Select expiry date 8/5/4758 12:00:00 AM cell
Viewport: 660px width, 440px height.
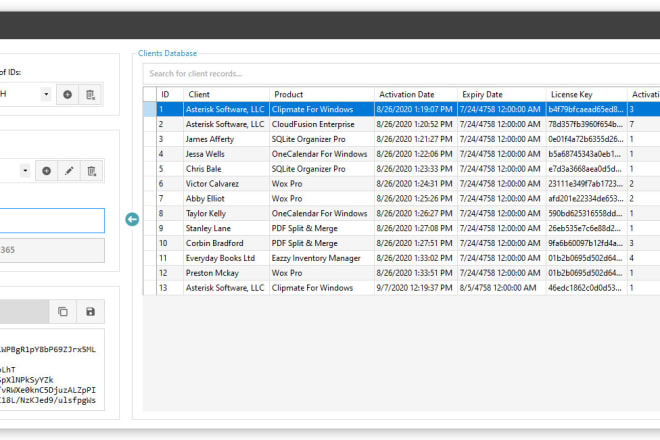pos(502,288)
